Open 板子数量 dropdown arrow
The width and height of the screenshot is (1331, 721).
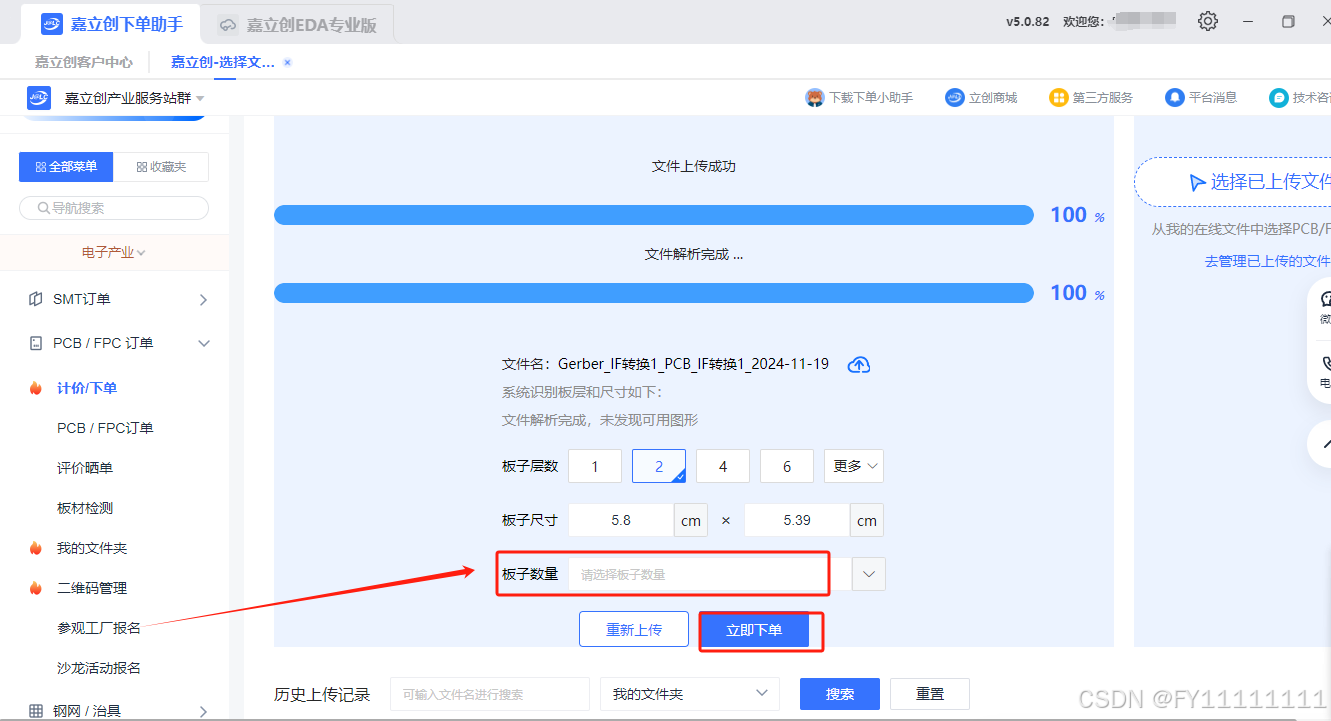tap(869, 574)
